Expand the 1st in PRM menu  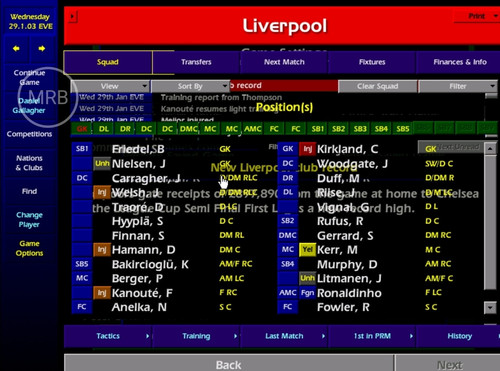click(372, 336)
